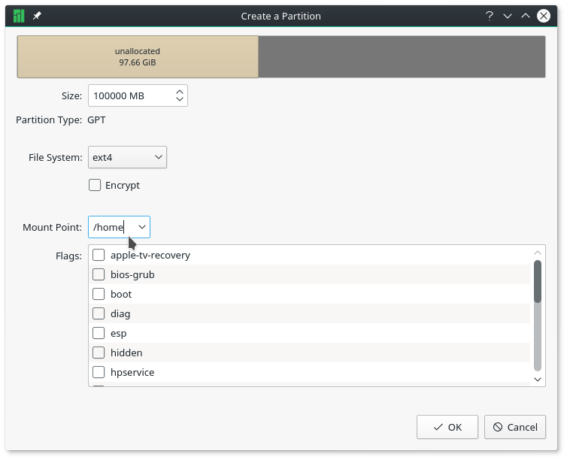Decrease partition size with down arrow
The image size is (567, 460).
click(179, 99)
